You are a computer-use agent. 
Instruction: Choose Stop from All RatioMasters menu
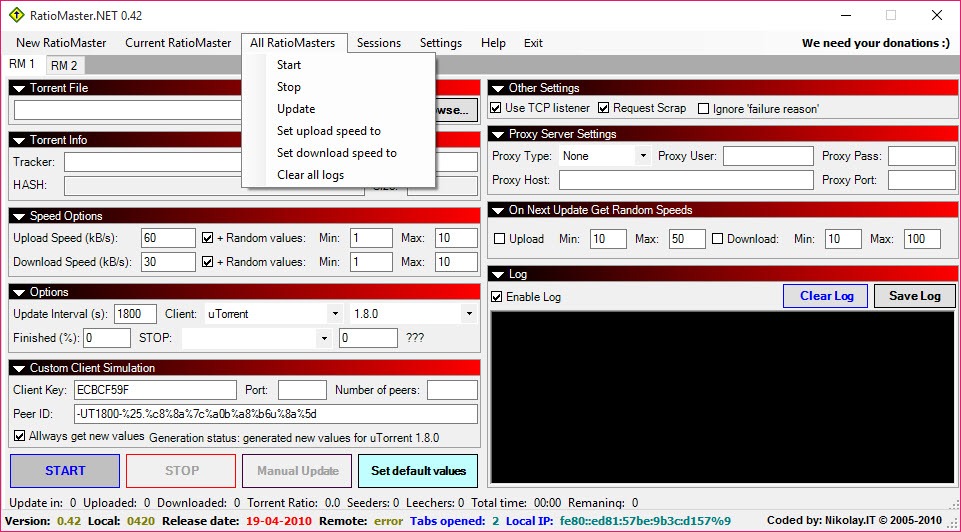[x=338, y=87]
